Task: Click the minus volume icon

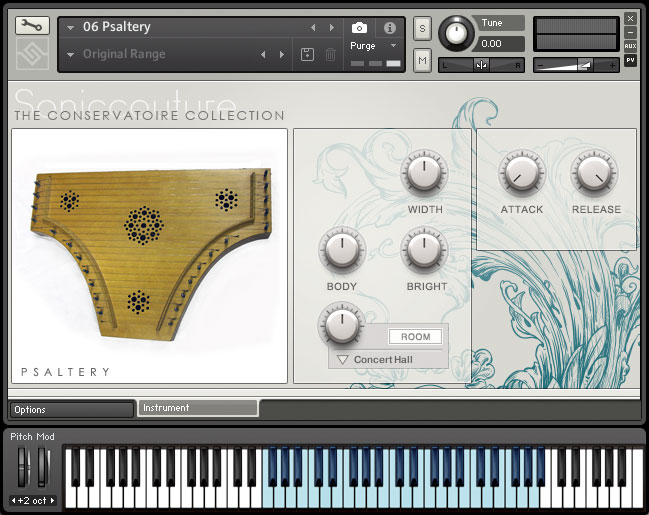Action: point(539,65)
